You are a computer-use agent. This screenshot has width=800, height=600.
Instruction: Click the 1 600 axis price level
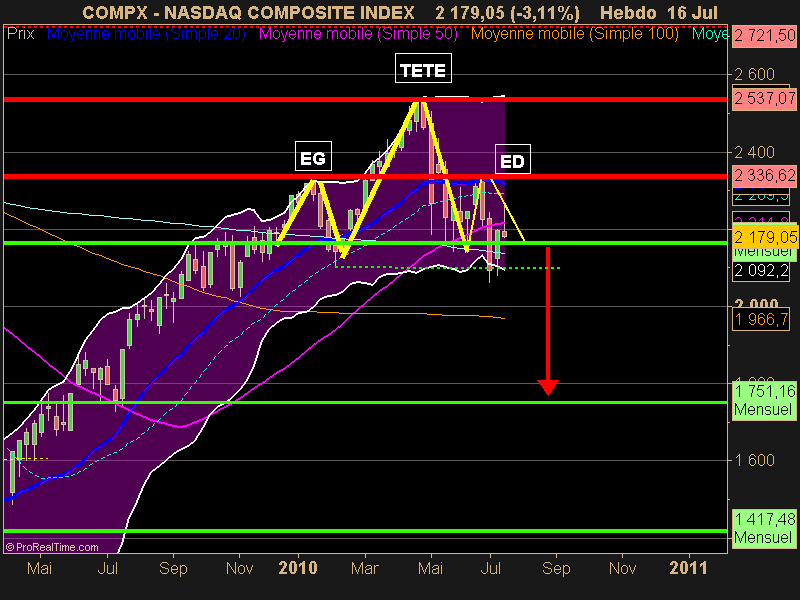[x=754, y=460]
